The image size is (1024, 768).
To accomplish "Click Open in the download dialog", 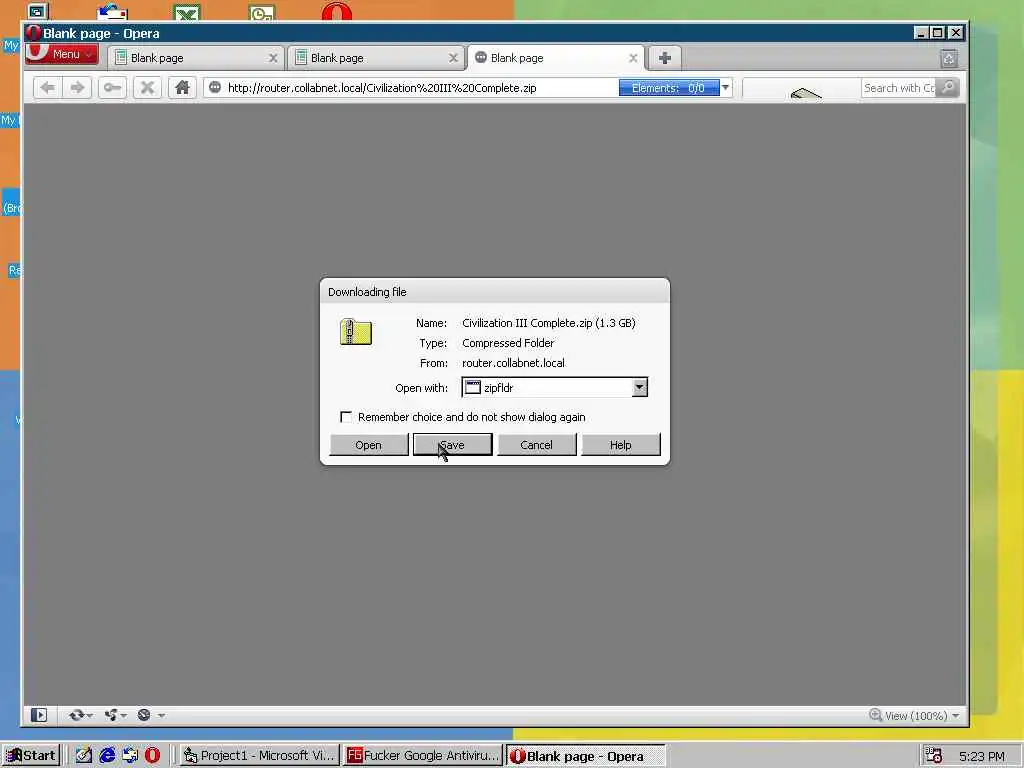I will coord(369,445).
